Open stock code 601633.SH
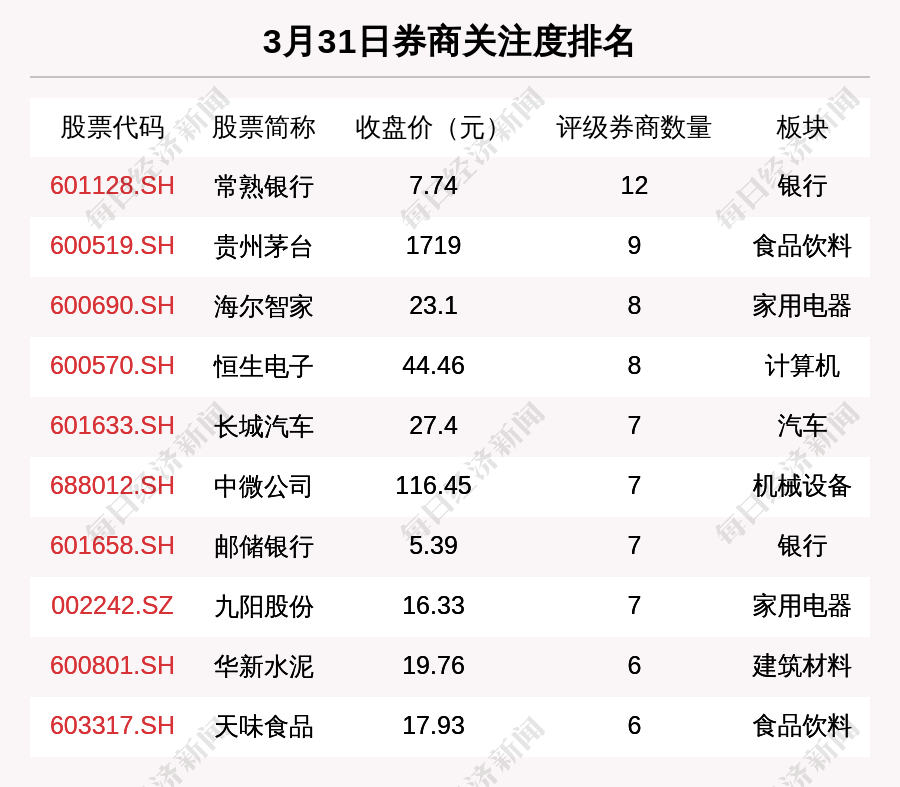The width and height of the screenshot is (900, 787). pyautogui.click(x=112, y=426)
